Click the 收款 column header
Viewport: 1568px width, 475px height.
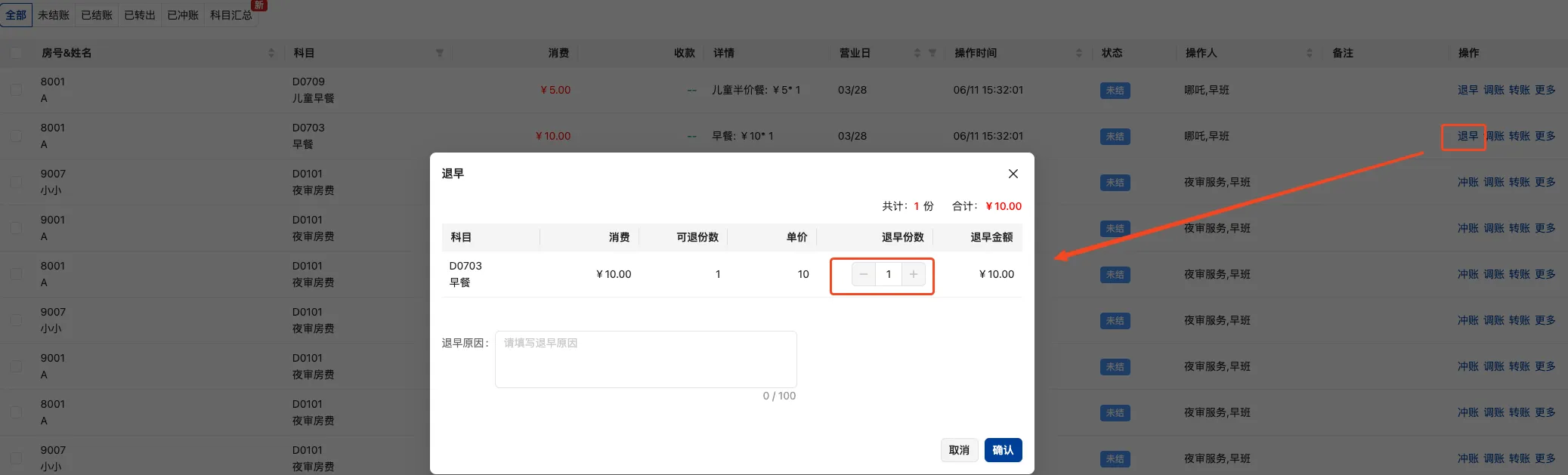(x=685, y=53)
